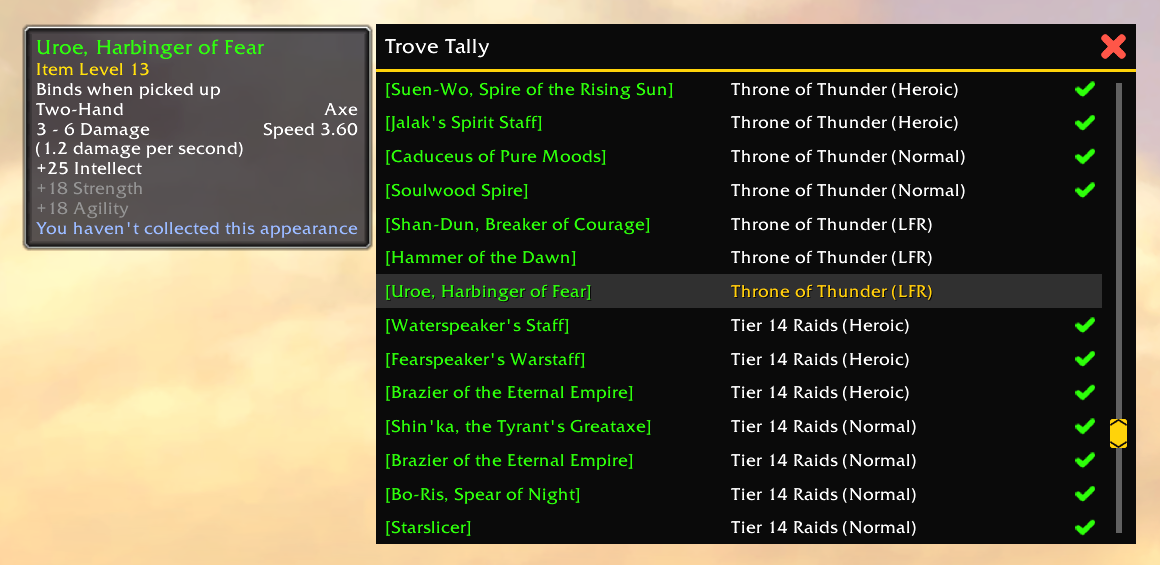
Task: Click the Trove Tally title text
Action: coord(436,47)
